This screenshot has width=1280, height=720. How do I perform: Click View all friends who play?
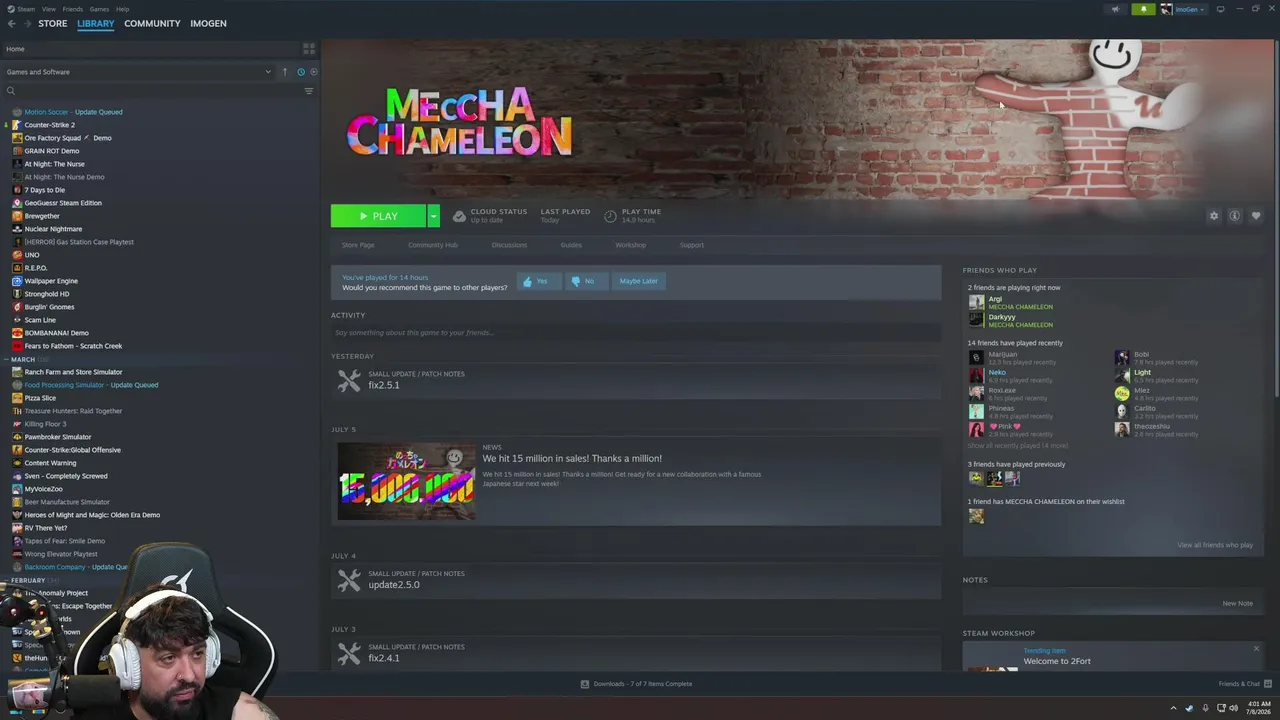1215,545
